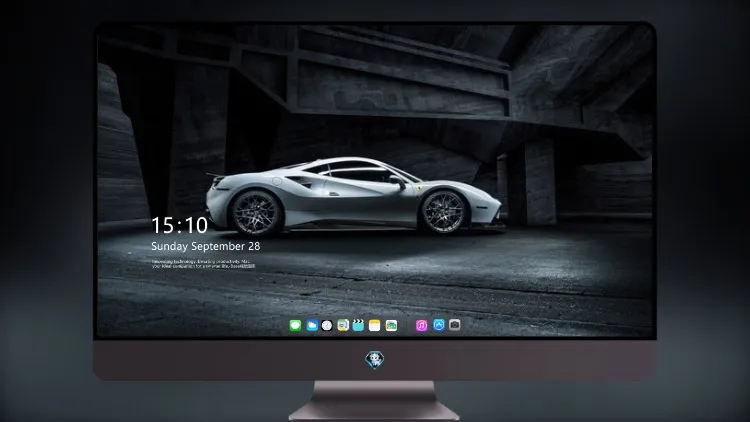
Task: Open the Photos gallery icon in the dock
Action: (x=391, y=325)
